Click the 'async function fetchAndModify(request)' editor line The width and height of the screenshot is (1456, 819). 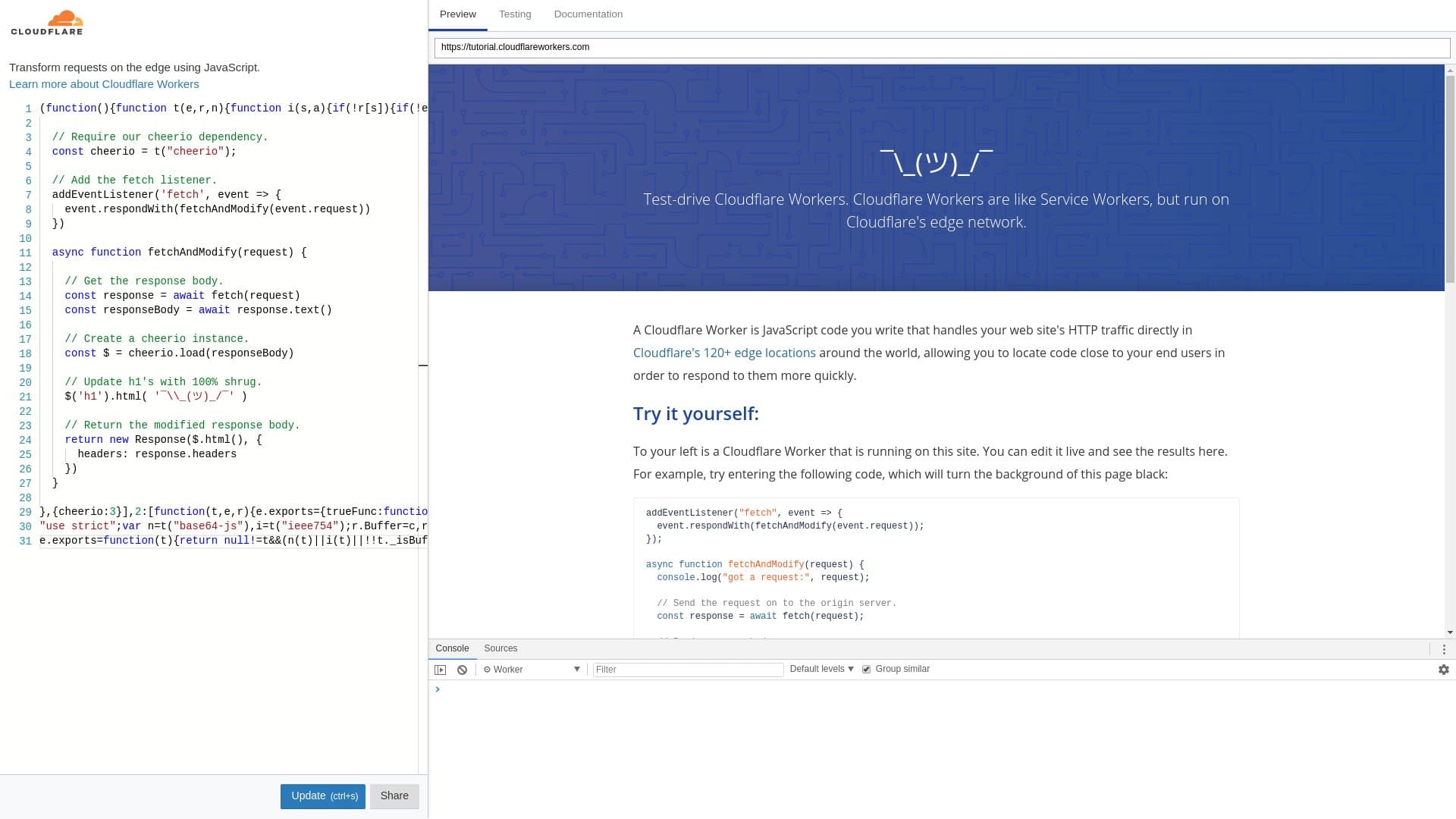pos(180,253)
